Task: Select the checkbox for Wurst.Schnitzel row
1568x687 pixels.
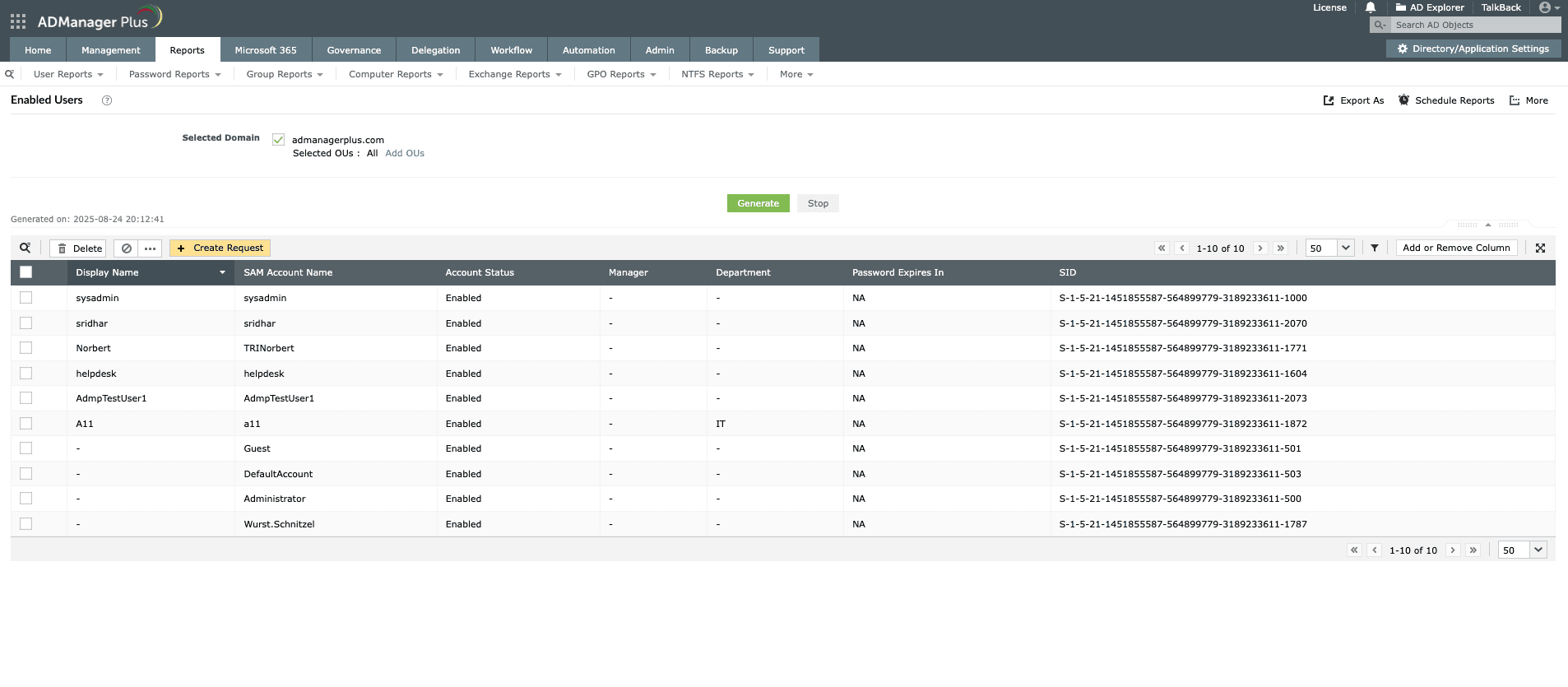Action: [26, 524]
